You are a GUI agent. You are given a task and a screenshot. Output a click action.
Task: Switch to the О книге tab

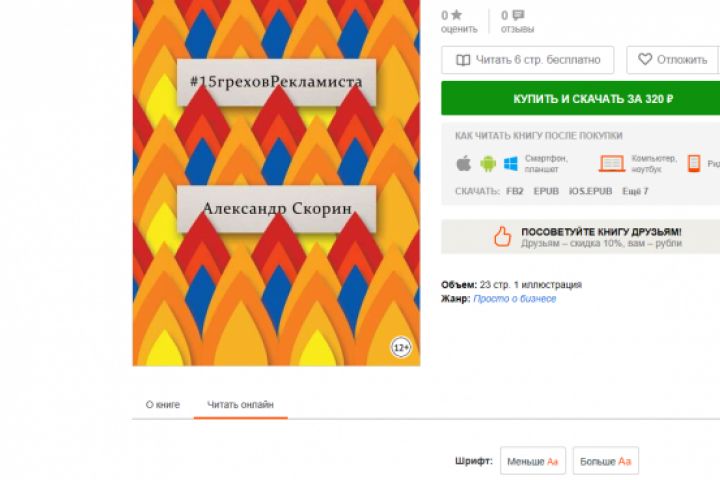pyautogui.click(x=163, y=405)
